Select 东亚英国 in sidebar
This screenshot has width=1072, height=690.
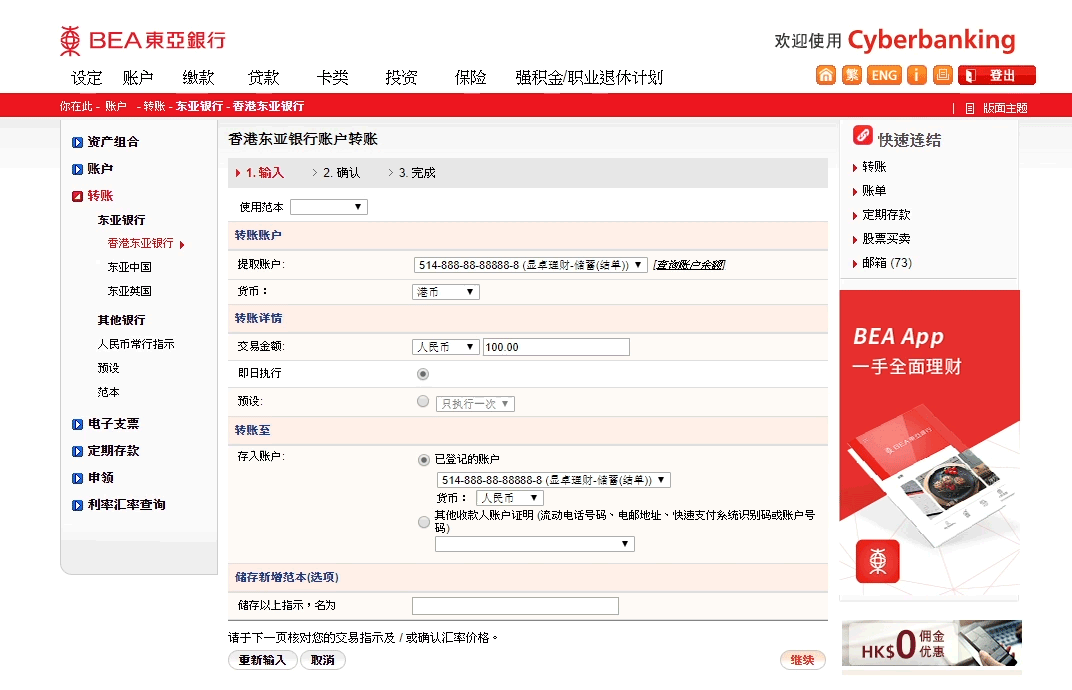coord(129,291)
